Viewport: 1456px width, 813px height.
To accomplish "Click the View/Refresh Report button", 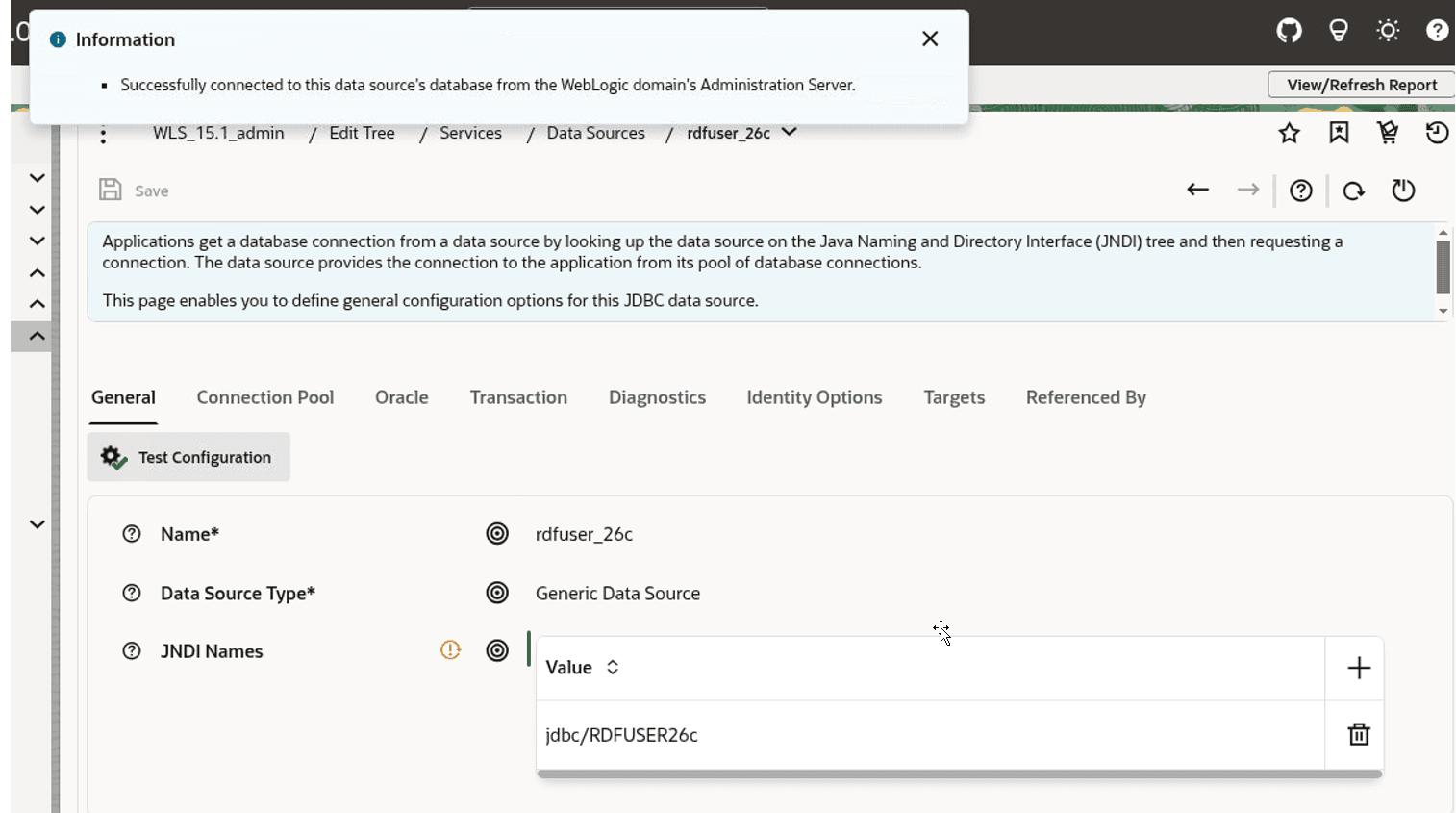I will click(x=1361, y=85).
